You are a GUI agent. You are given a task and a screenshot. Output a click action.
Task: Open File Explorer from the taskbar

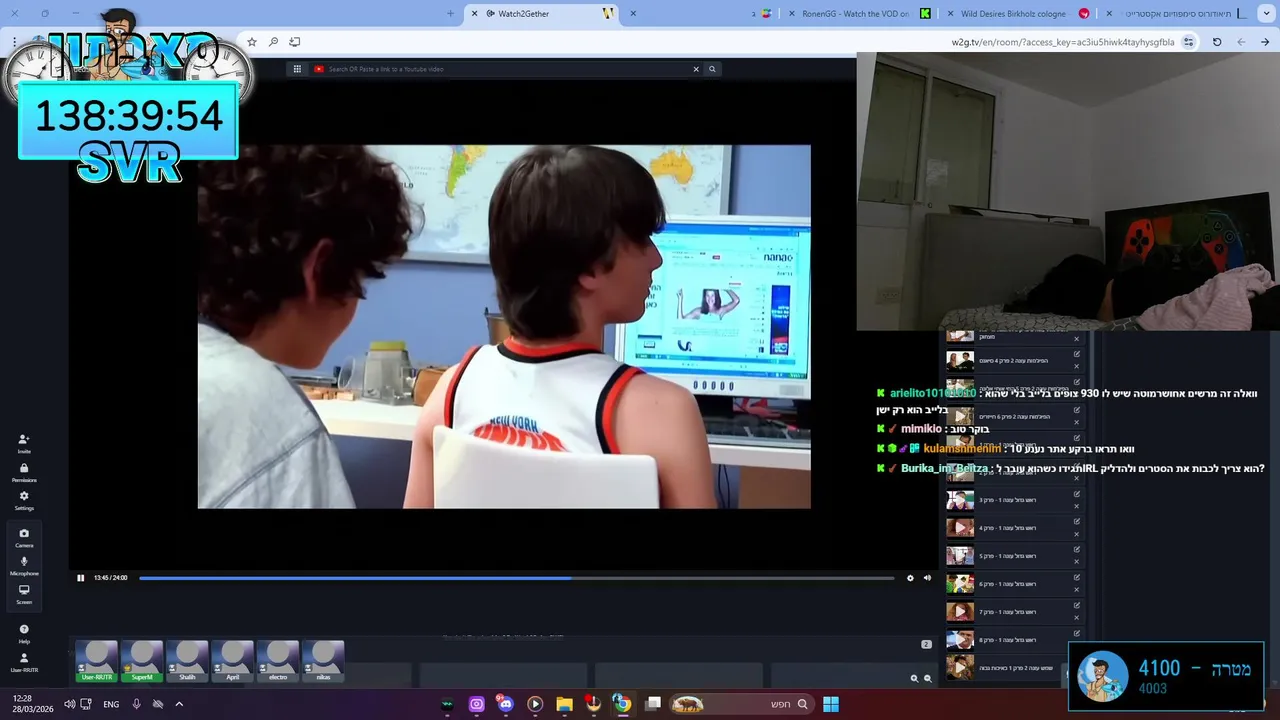564,704
